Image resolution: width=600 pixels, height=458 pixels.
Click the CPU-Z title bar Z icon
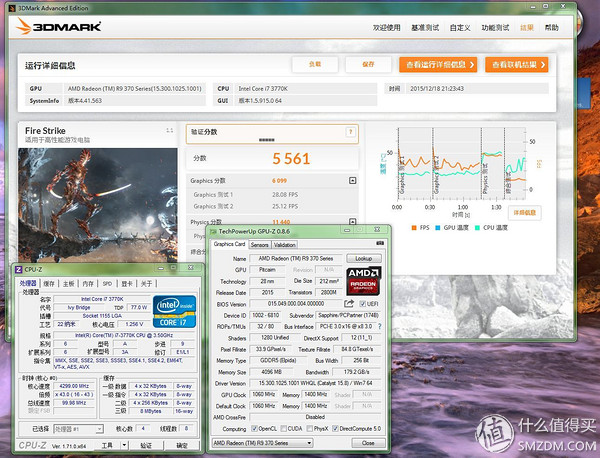click(x=18, y=269)
